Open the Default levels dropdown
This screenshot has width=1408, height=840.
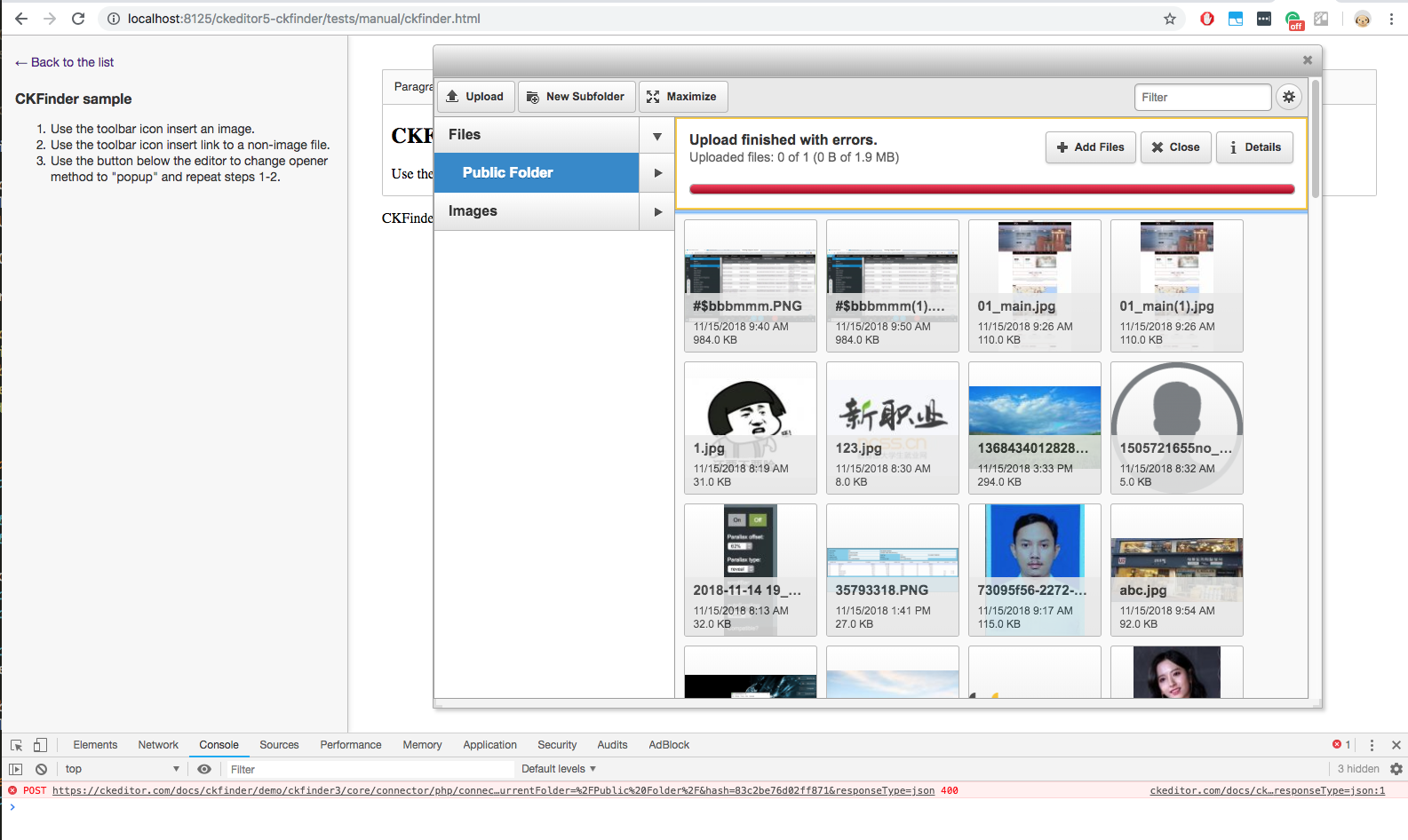(559, 769)
